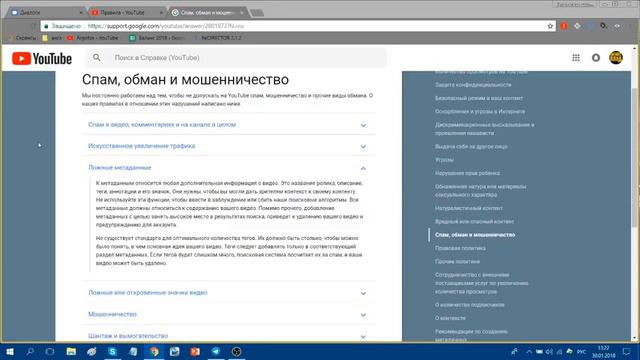Expand 'Искусственное увеличение трафика' section

228,146
